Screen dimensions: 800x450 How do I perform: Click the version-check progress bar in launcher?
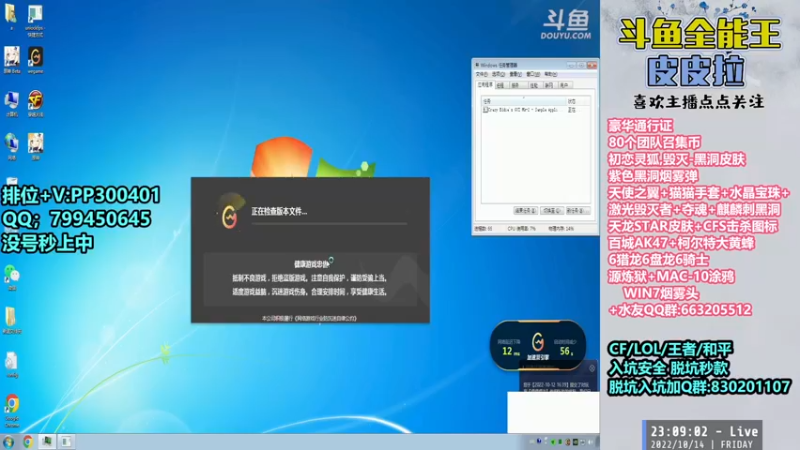click(329, 223)
